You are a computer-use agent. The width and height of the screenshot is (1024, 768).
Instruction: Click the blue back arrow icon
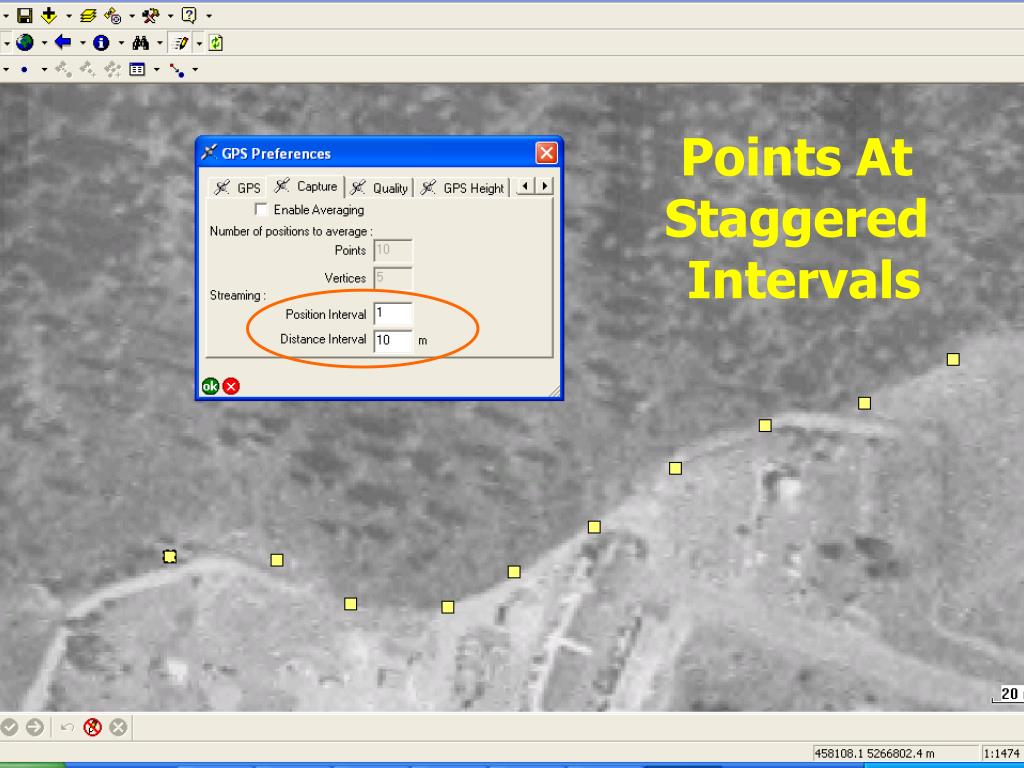(63, 43)
